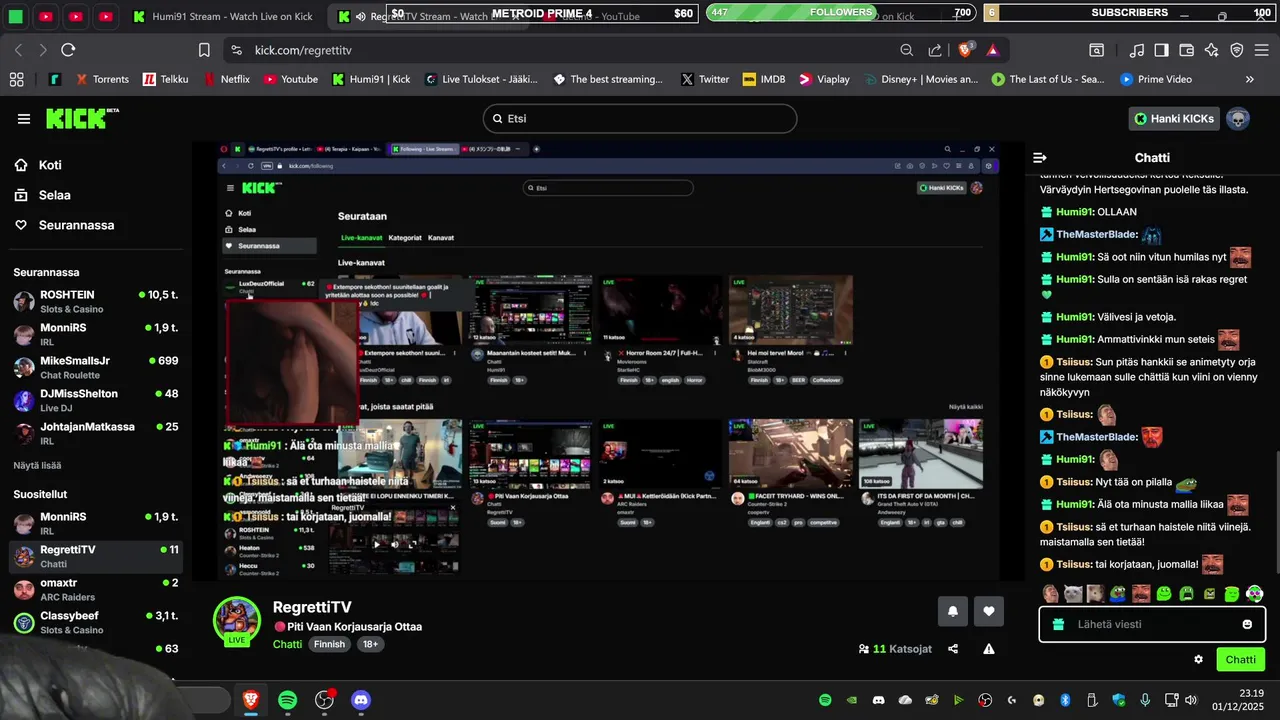
Task: Click the RegrettiTV channel avatar with LIVE badge
Action: pyautogui.click(x=237, y=620)
